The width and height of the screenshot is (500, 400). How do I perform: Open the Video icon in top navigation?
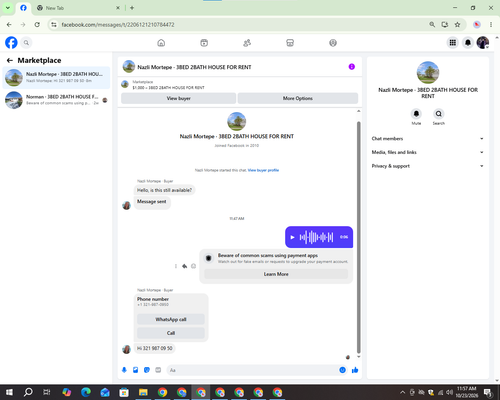(204, 43)
